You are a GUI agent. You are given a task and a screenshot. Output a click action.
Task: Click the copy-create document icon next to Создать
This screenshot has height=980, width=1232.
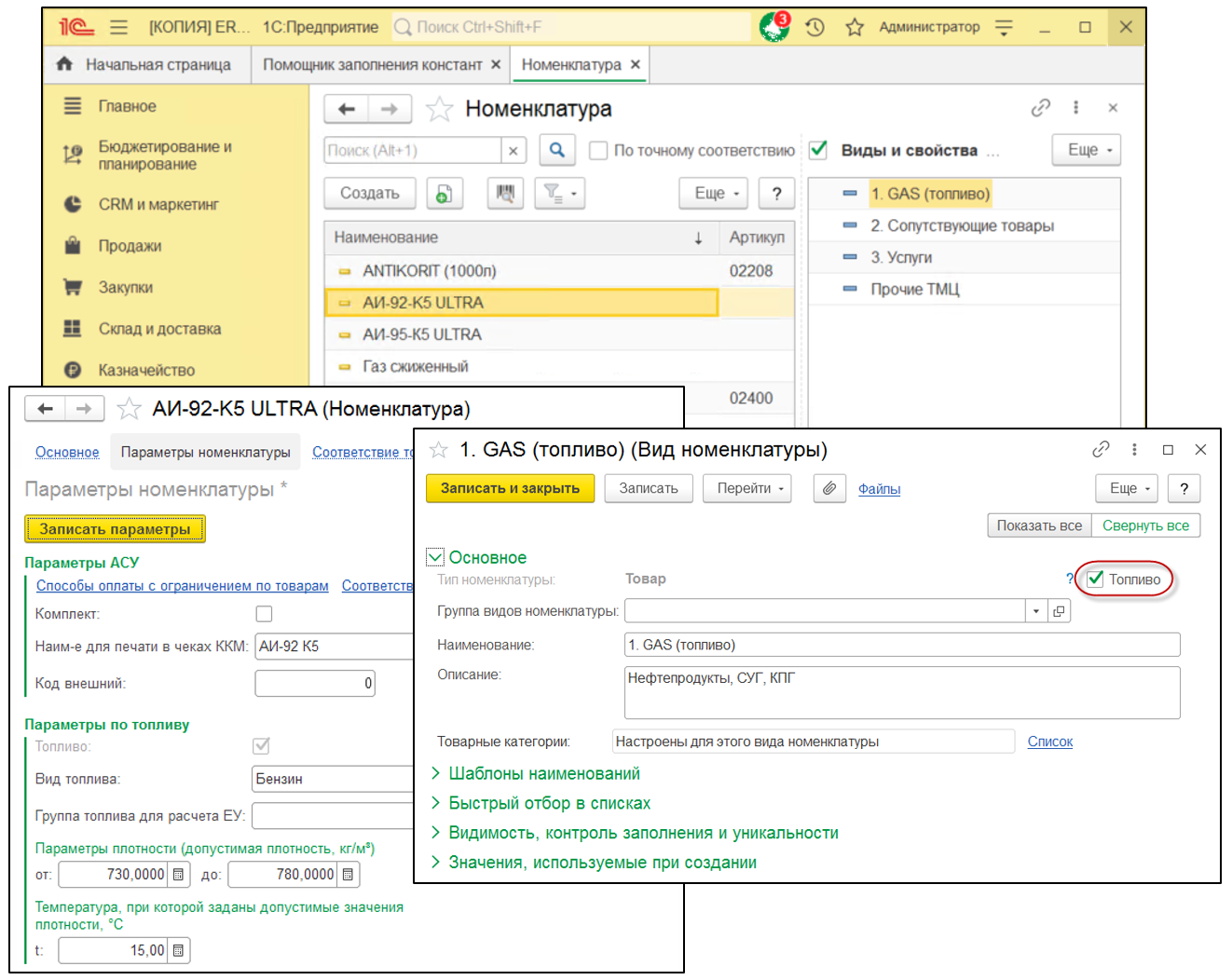[445, 193]
